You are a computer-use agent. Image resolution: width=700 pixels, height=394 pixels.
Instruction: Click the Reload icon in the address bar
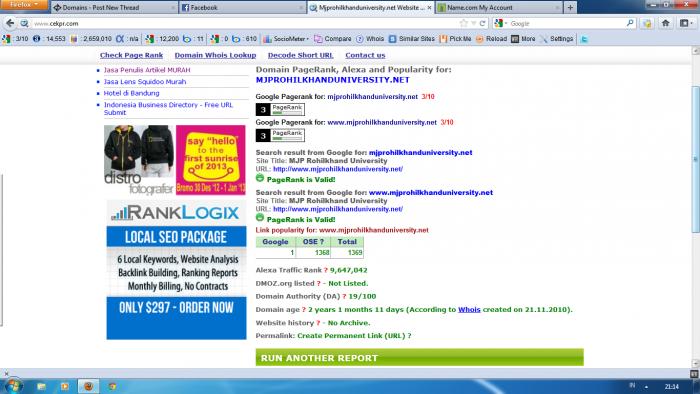point(482,23)
